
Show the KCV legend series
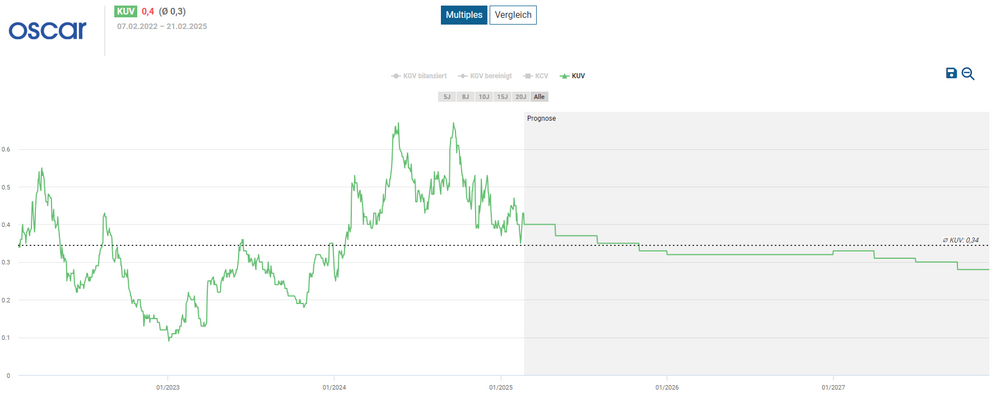coord(538,76)
